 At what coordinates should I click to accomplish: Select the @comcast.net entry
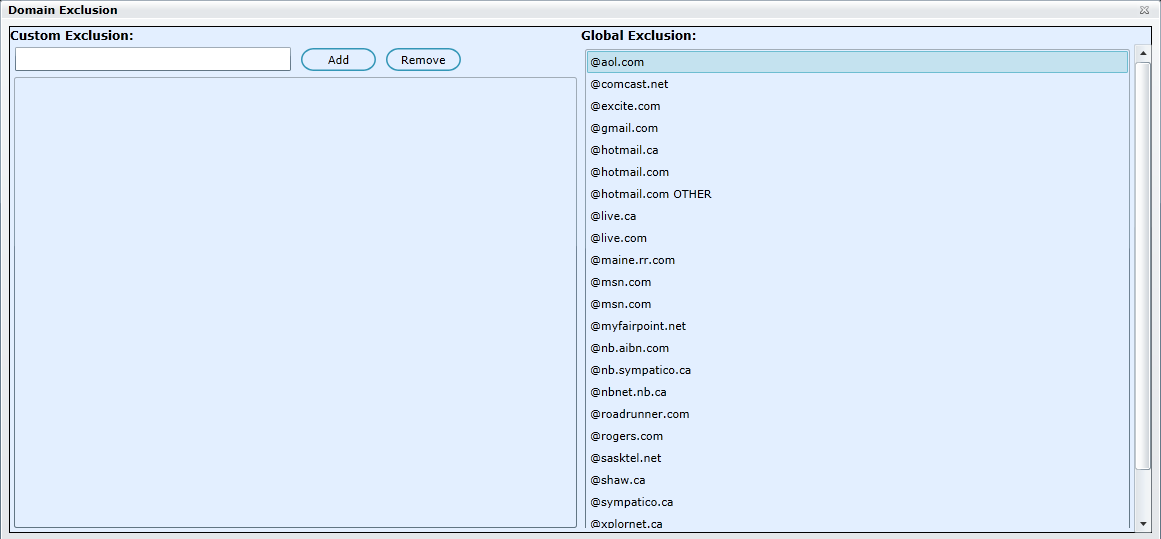click(629, 84)
